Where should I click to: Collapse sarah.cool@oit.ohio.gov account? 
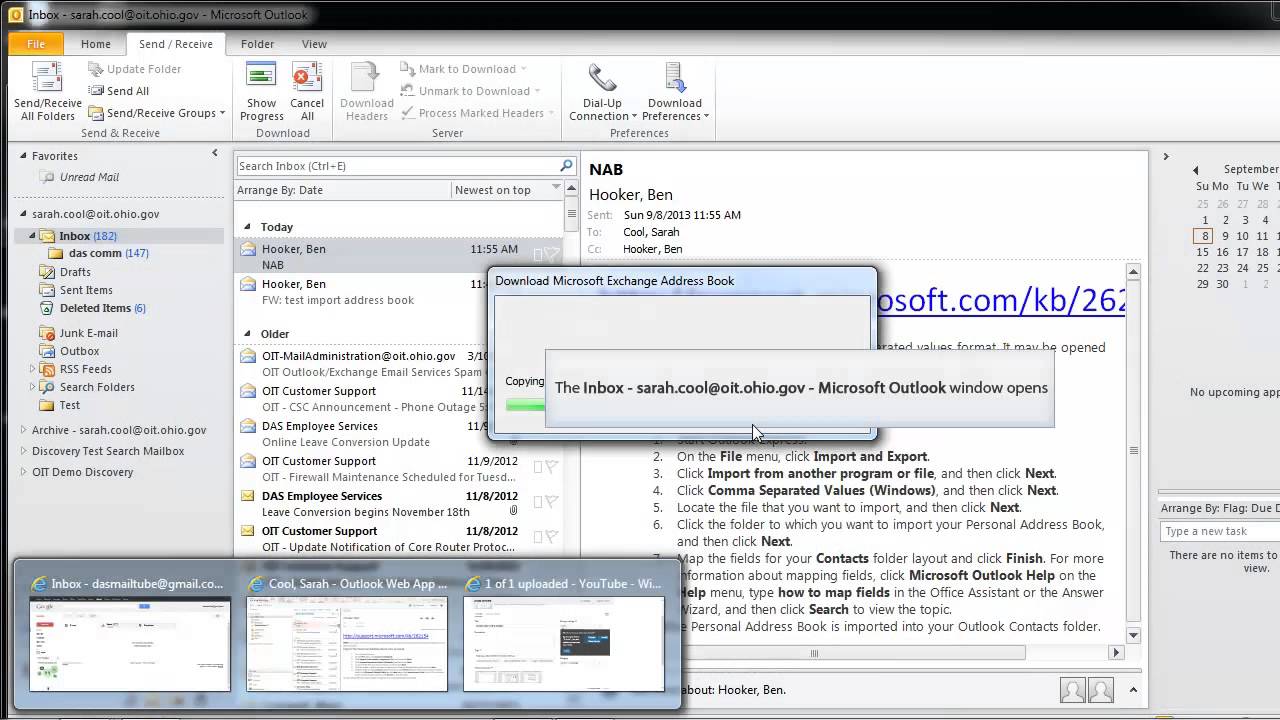click(x=24, y=214)
